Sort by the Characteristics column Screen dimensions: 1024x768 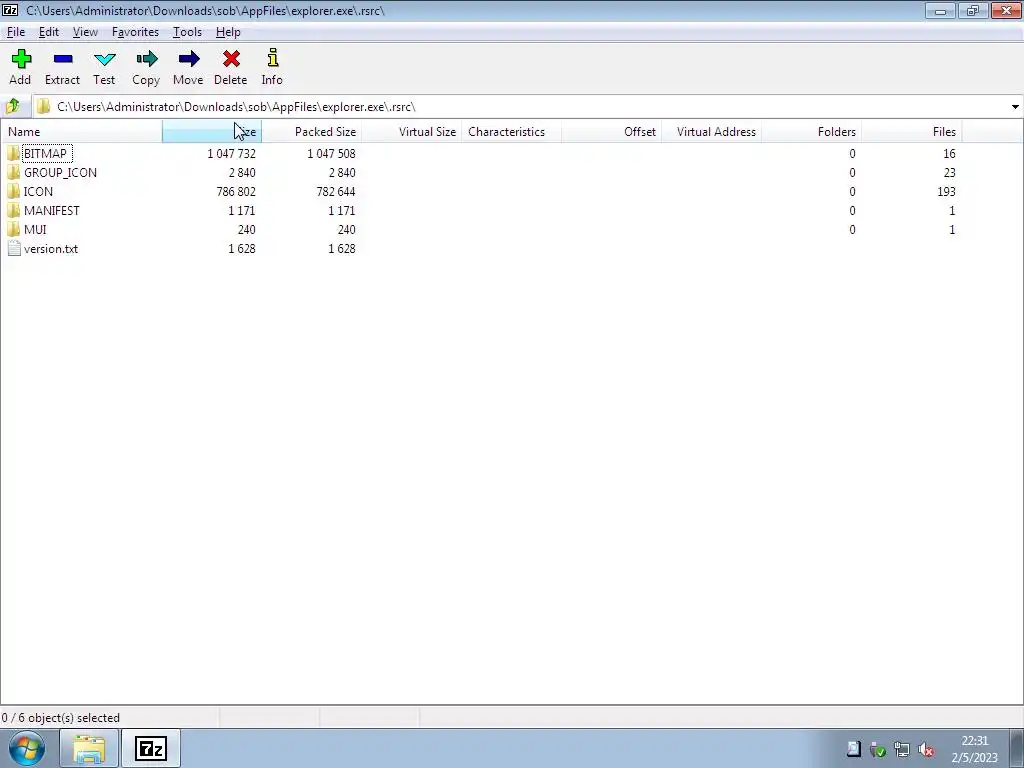pos(511,131)
